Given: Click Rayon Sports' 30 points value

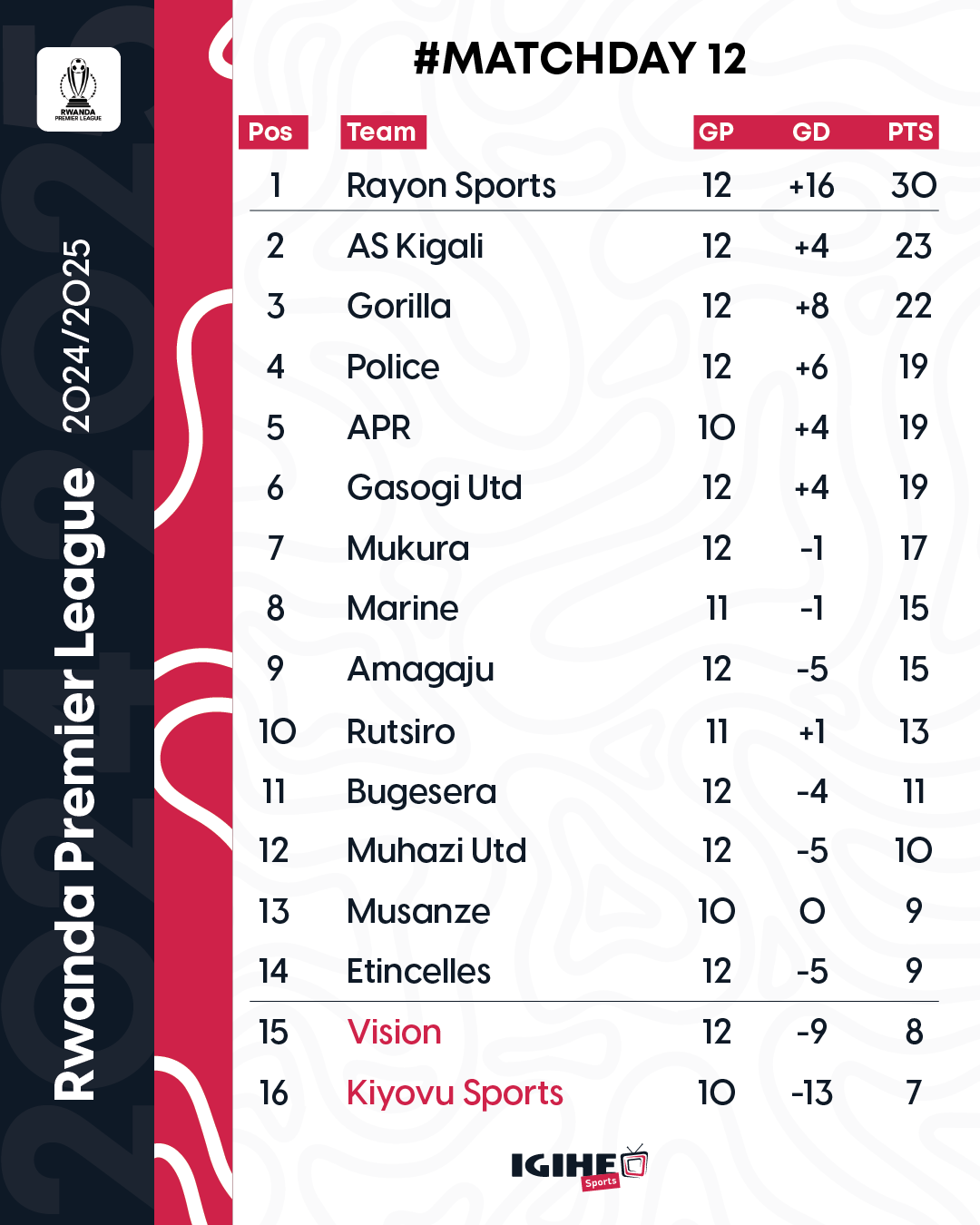Looking at the screenshot, I should click(914, 186).
